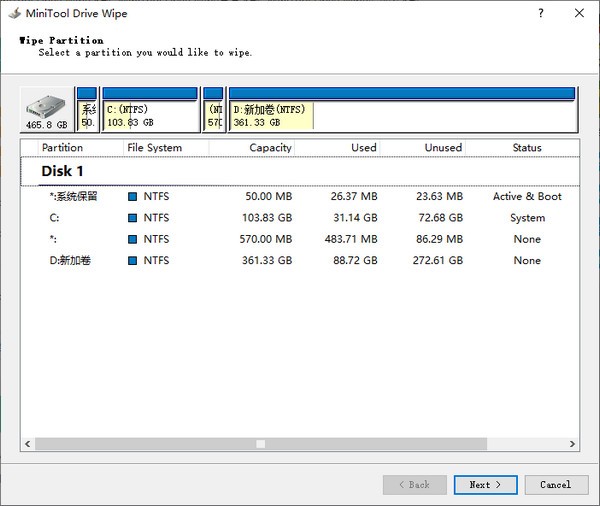Click the 103.83 GB capacity cell
The width and height of the screenshot is (600, 506).
click(267, 218)
